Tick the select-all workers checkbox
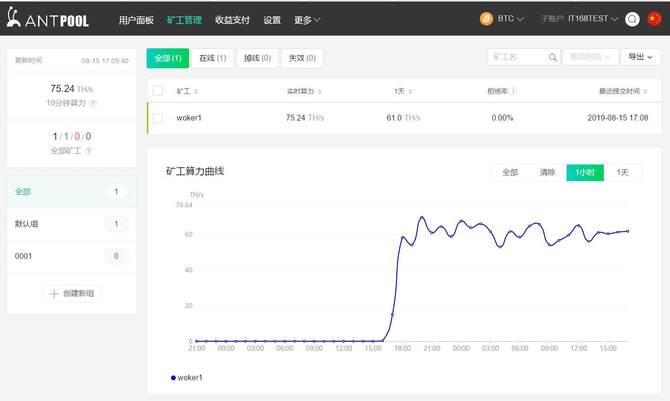Viewport: 670px width, 401px height. tap(158, 91)
